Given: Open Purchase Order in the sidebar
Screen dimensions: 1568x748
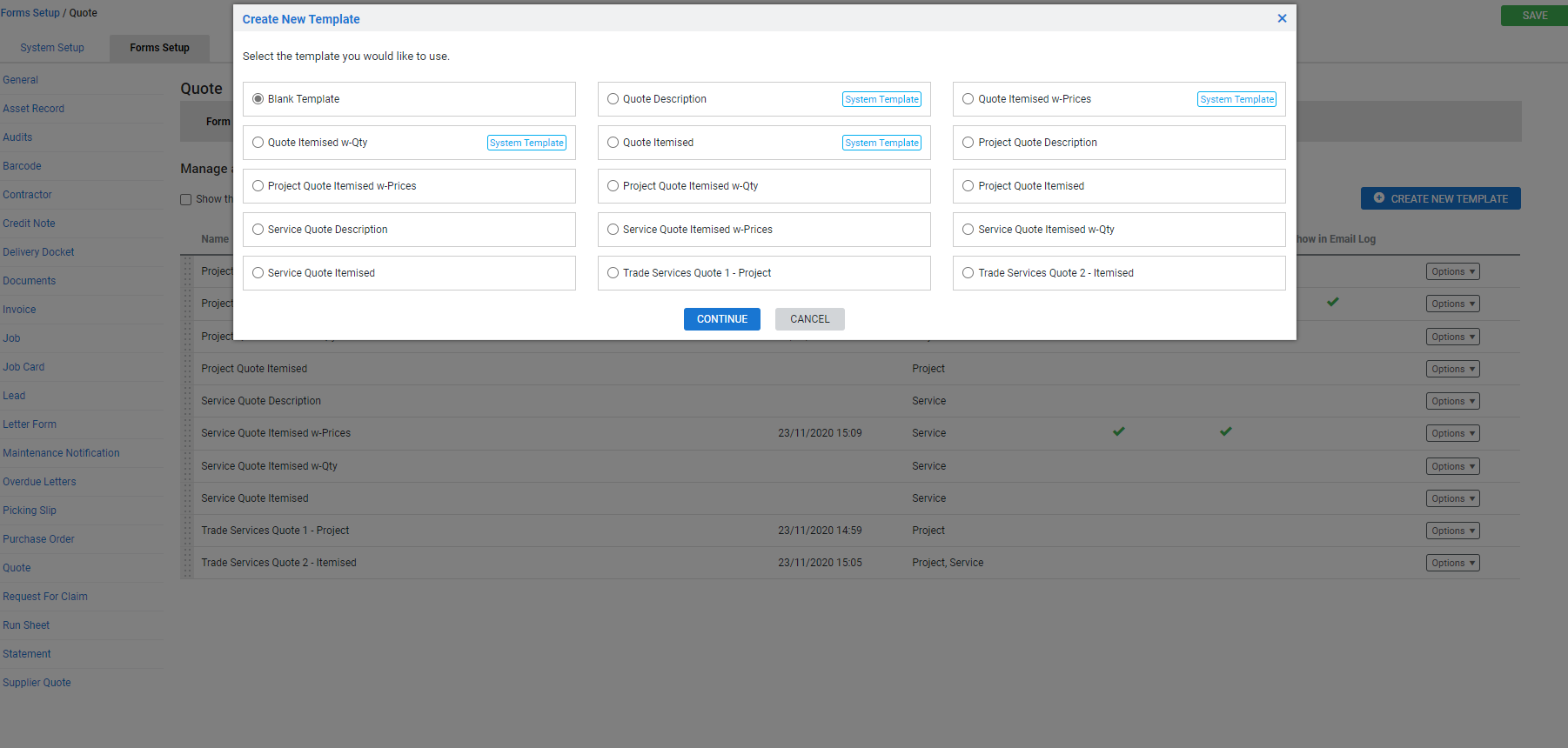Looking at the screenshot, I should pyautogui.click(x=38, y=539).
